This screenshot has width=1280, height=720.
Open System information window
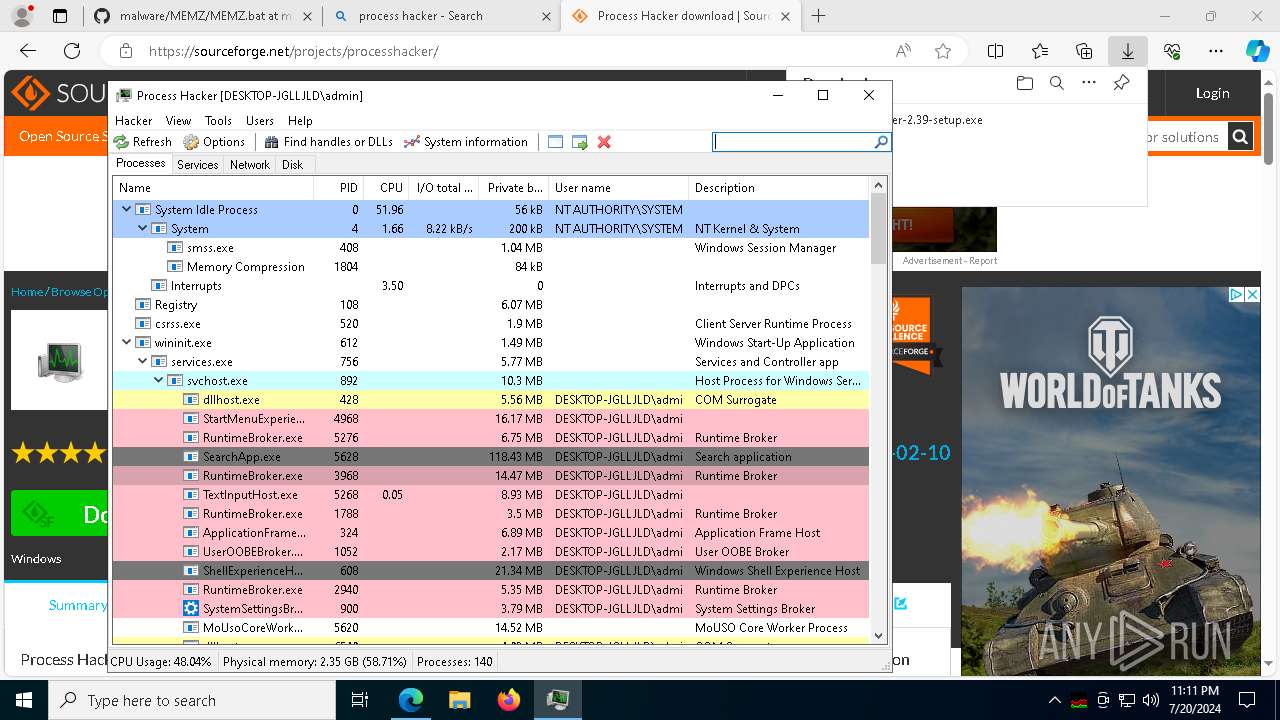click(466, 142)
